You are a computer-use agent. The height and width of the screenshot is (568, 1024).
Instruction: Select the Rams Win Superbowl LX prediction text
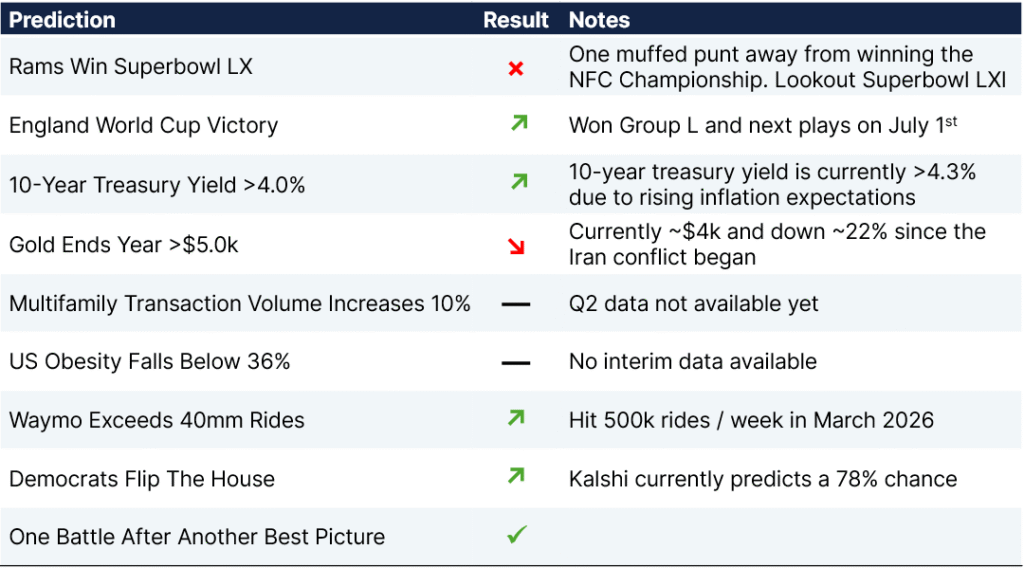[131, 67]
